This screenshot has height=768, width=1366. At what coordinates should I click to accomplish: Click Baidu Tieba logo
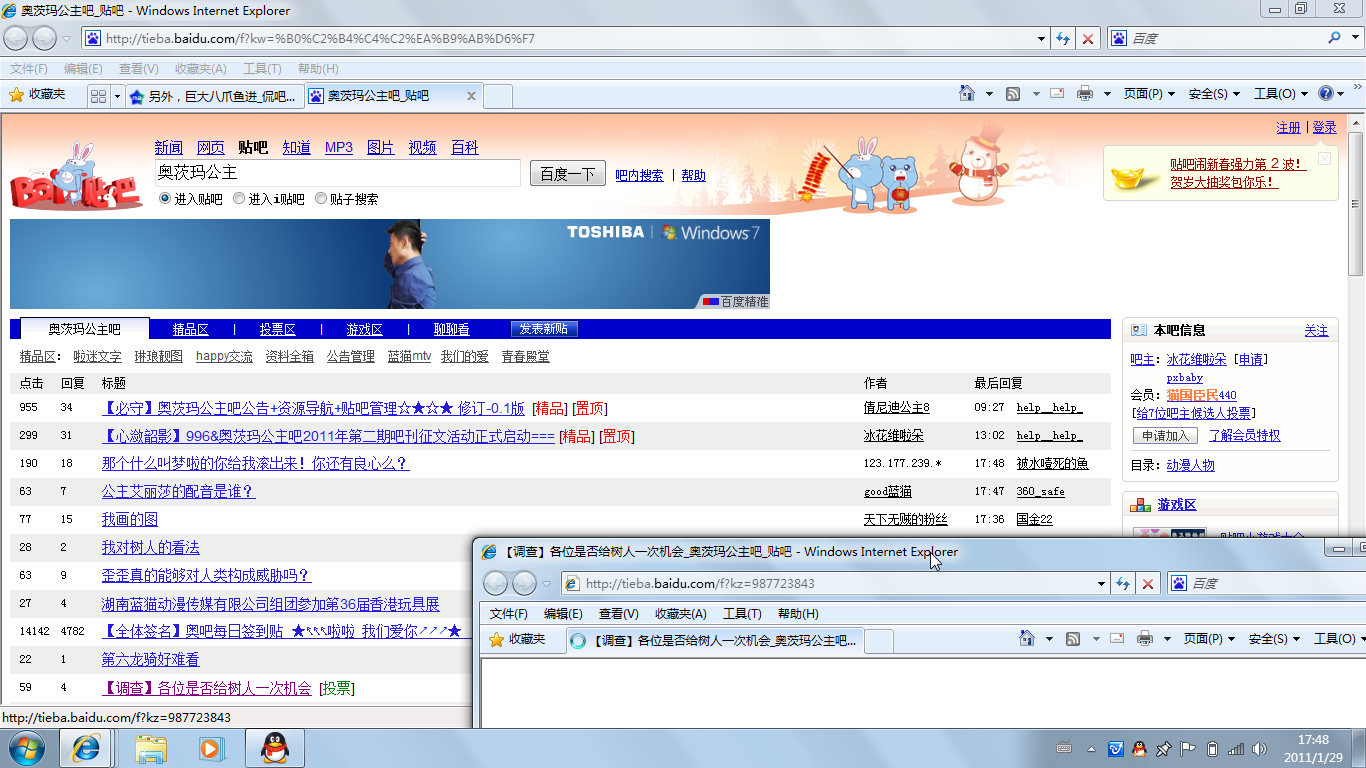[75, 177]
